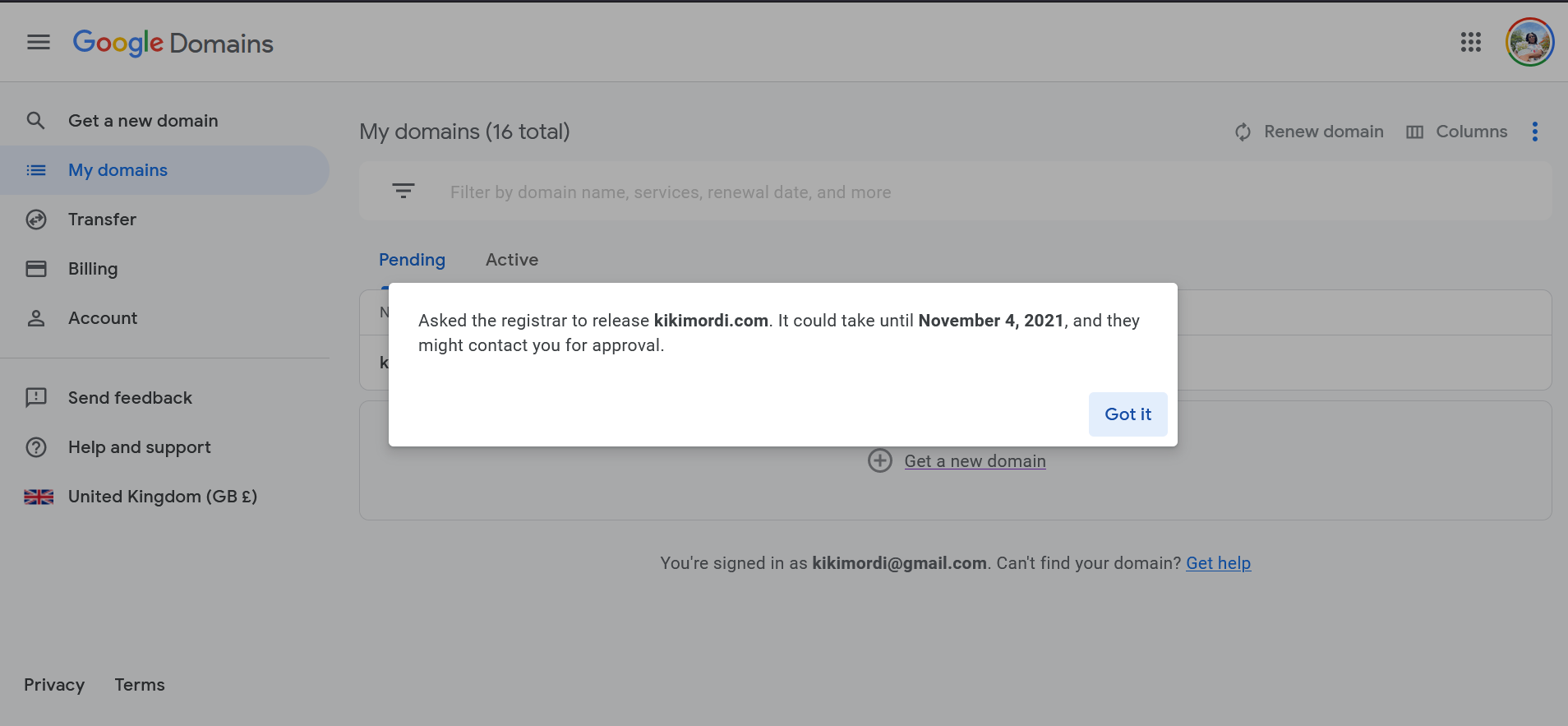1568x726 pixels.
Task: Select Get a new domain in sidebar
Action: pyautogui.click(x=143, y=121)
